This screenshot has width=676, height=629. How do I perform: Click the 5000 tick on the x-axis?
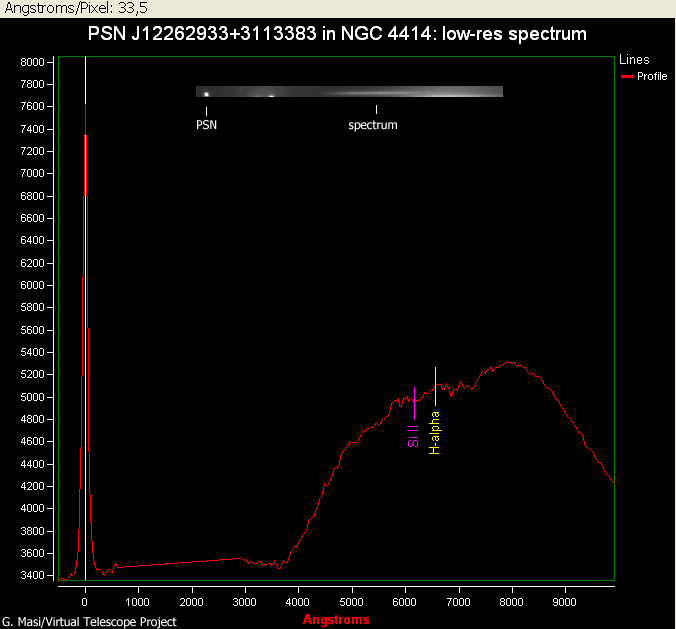coord(352,602)
